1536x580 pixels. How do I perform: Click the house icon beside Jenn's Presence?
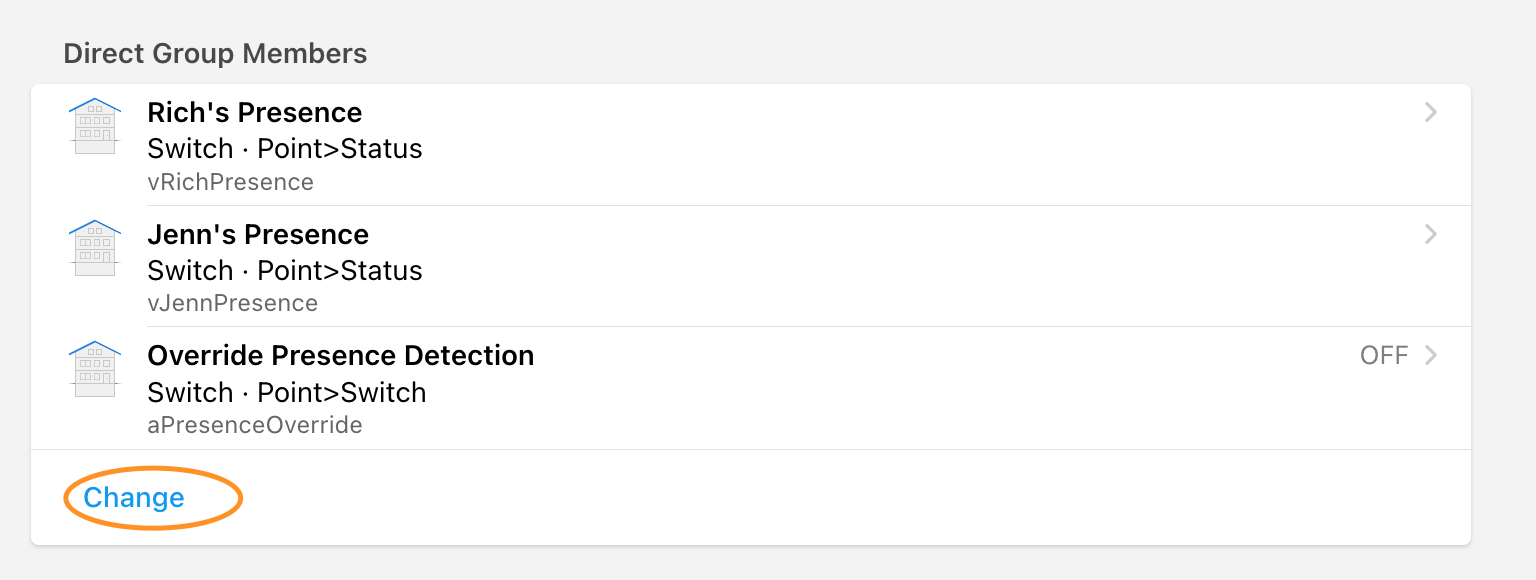coord(95,248)
